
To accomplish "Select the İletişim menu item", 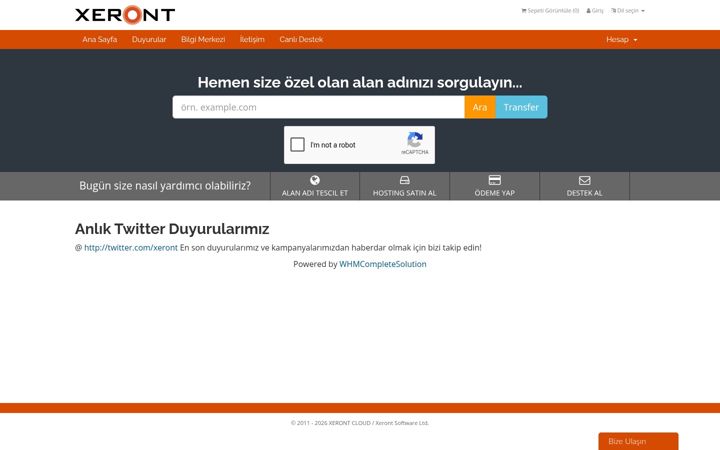I will (x=252, y=39).
